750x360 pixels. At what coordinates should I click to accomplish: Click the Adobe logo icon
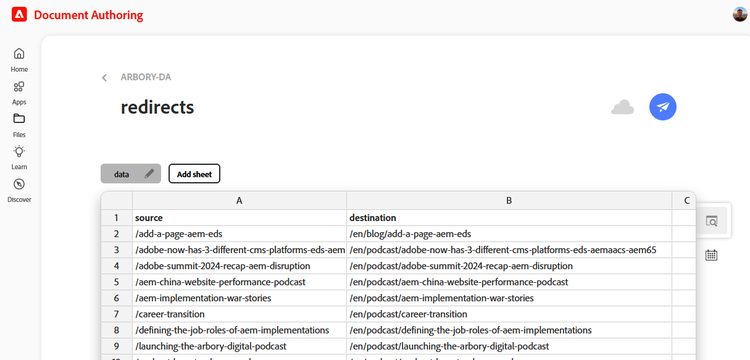click(19, 15)
